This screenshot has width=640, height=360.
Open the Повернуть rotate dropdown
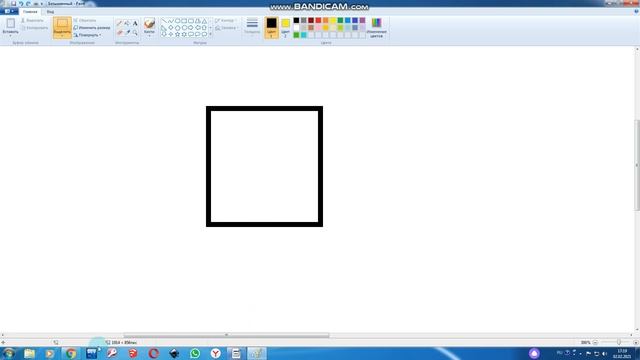coord(87,35)
